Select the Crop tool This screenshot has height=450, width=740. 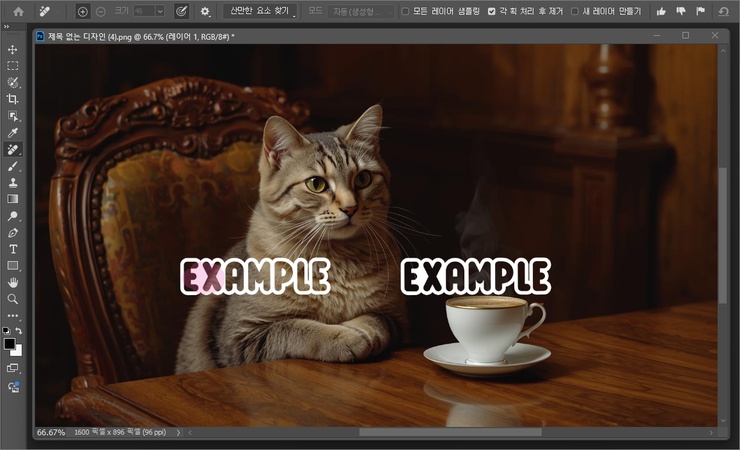(x=13, y=99)
